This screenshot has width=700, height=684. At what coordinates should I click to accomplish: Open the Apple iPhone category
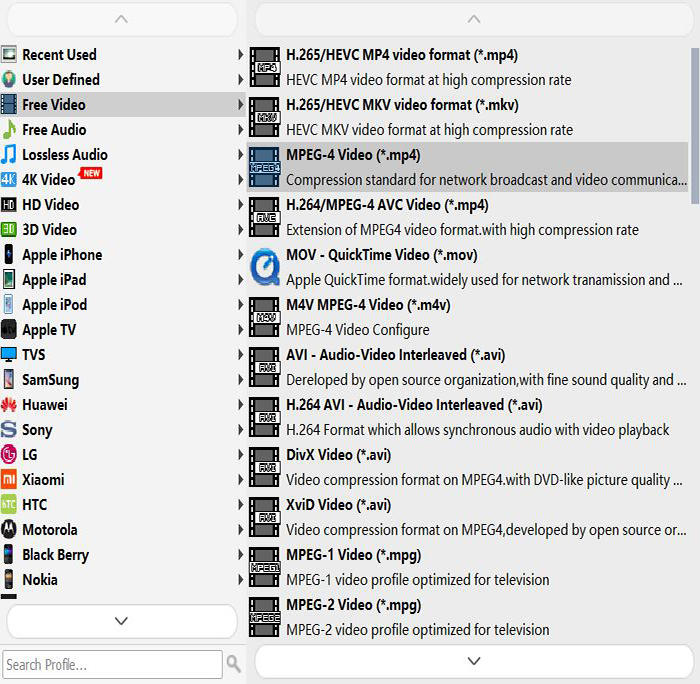123,254
